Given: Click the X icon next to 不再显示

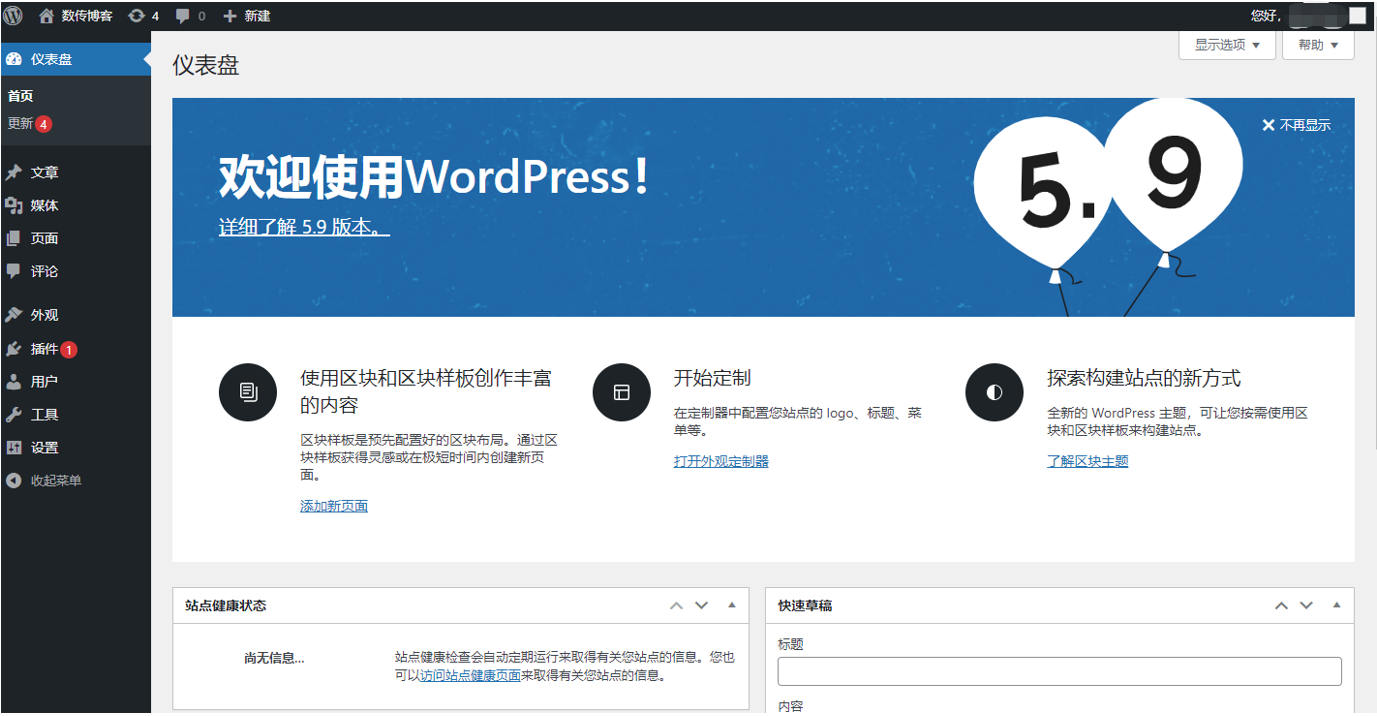Looking at the screenshot, I should pyautogui.click(x=1268, y=125).
